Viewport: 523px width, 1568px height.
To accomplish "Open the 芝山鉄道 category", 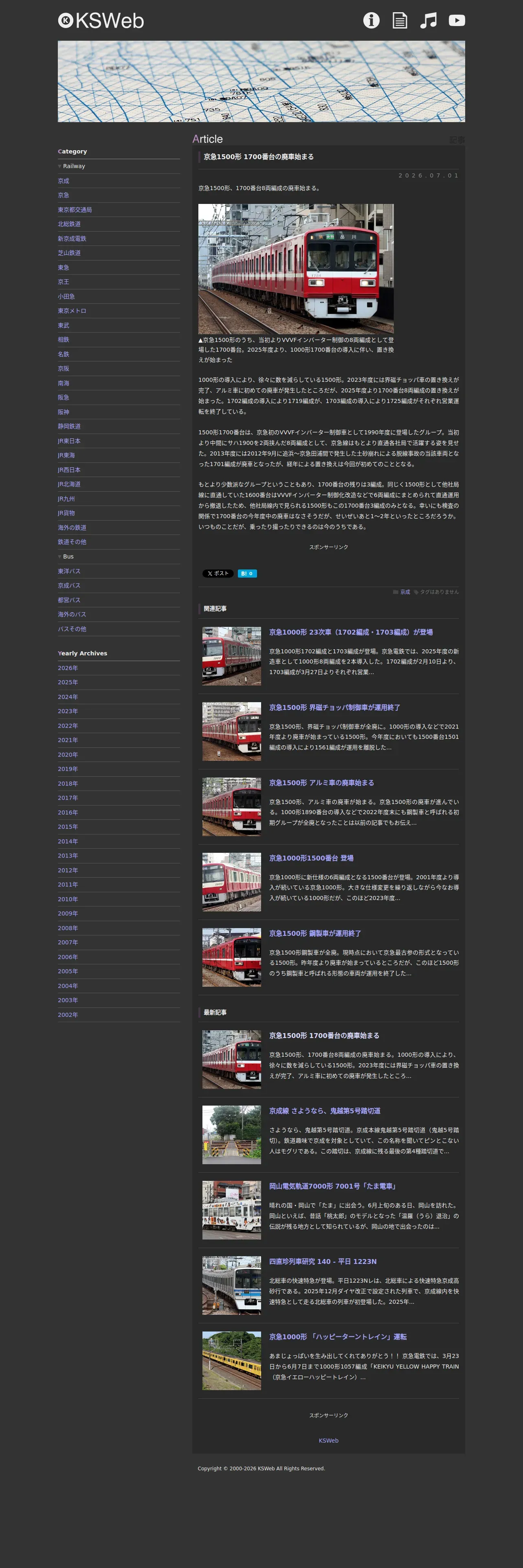I will [x=69, y=253].
